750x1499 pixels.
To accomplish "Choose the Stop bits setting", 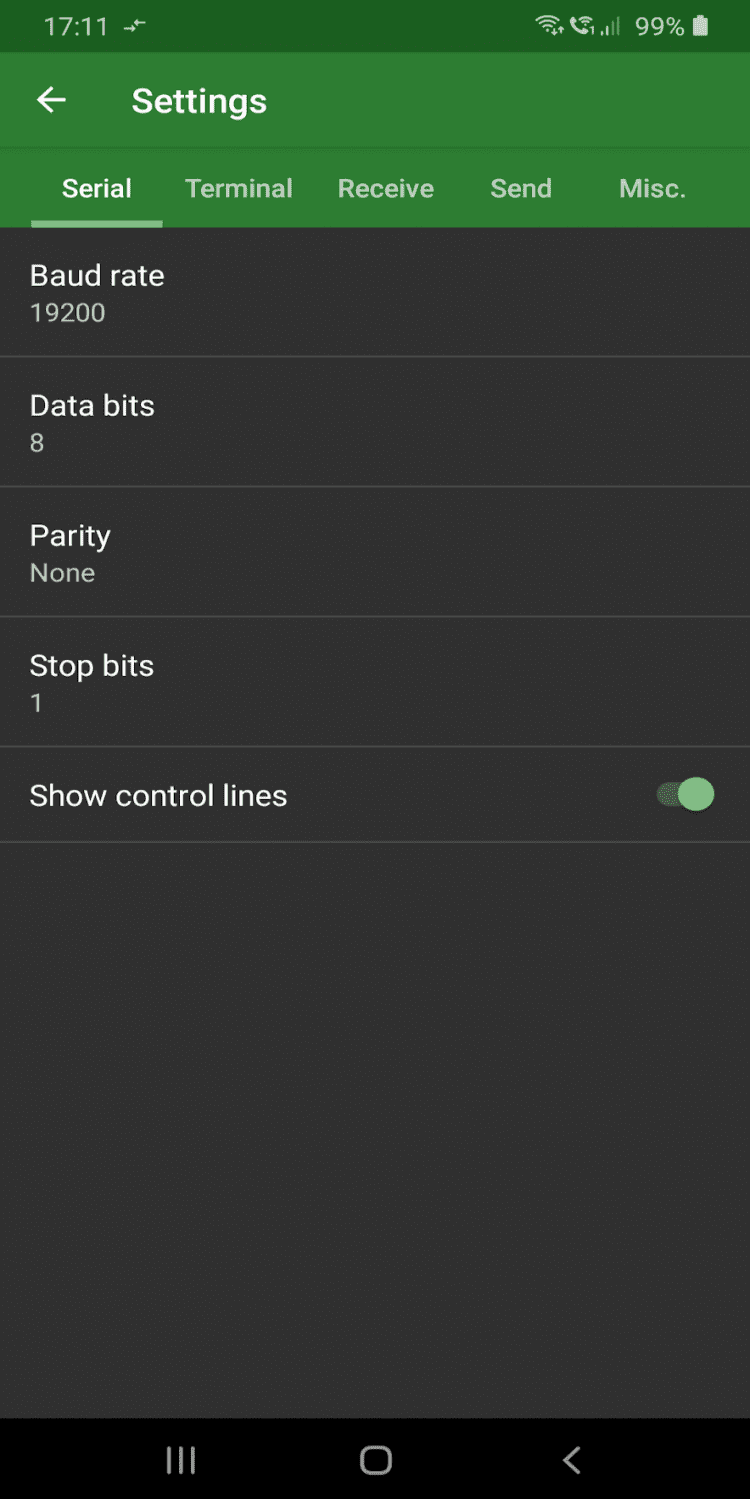I will (x=375, y=682).
